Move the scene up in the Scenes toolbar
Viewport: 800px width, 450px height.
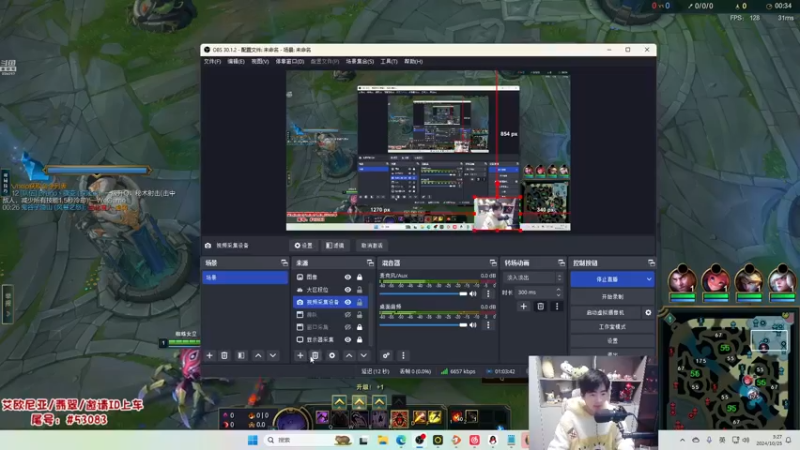coord(258,355)
